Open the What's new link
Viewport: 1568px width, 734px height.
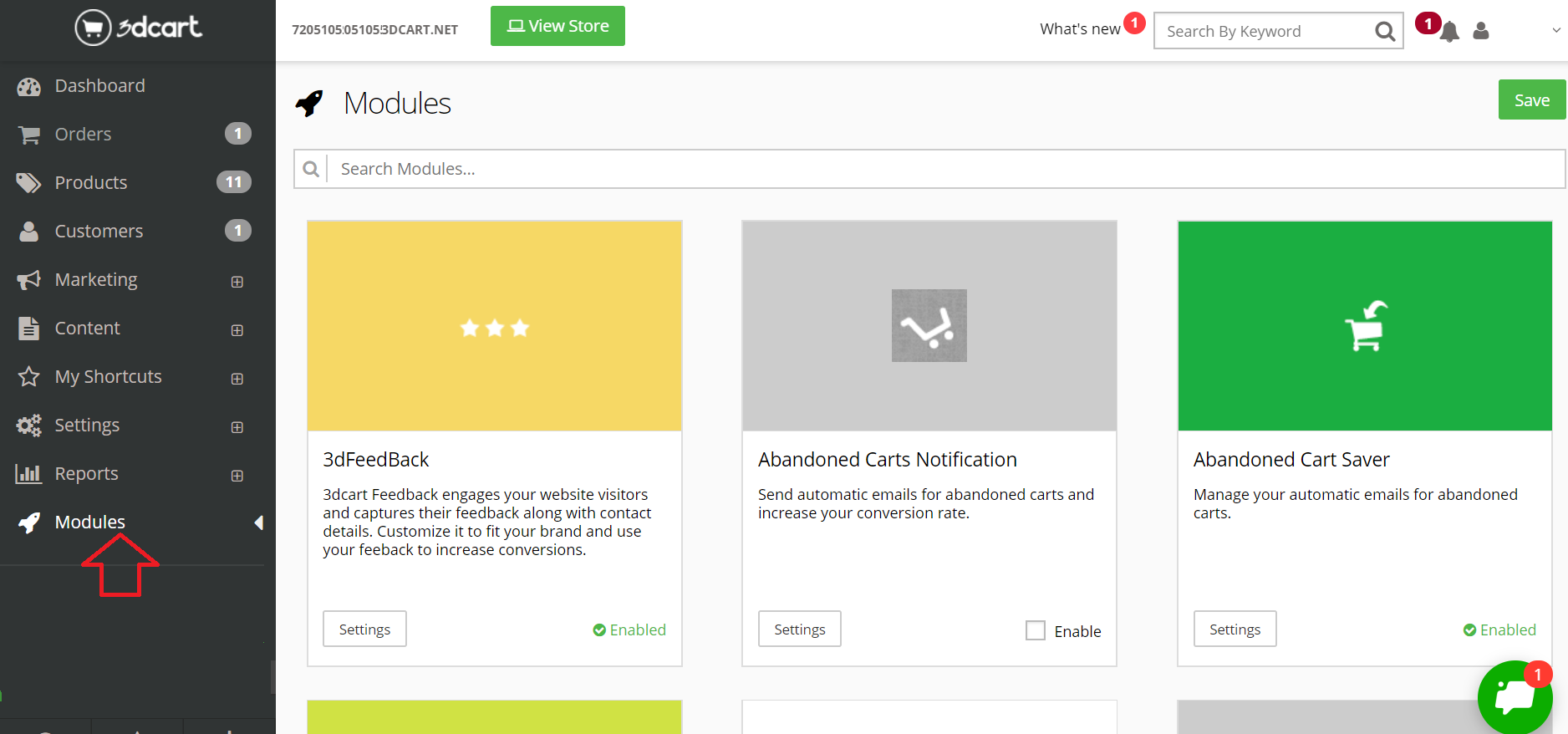(x=1080, y=29)
